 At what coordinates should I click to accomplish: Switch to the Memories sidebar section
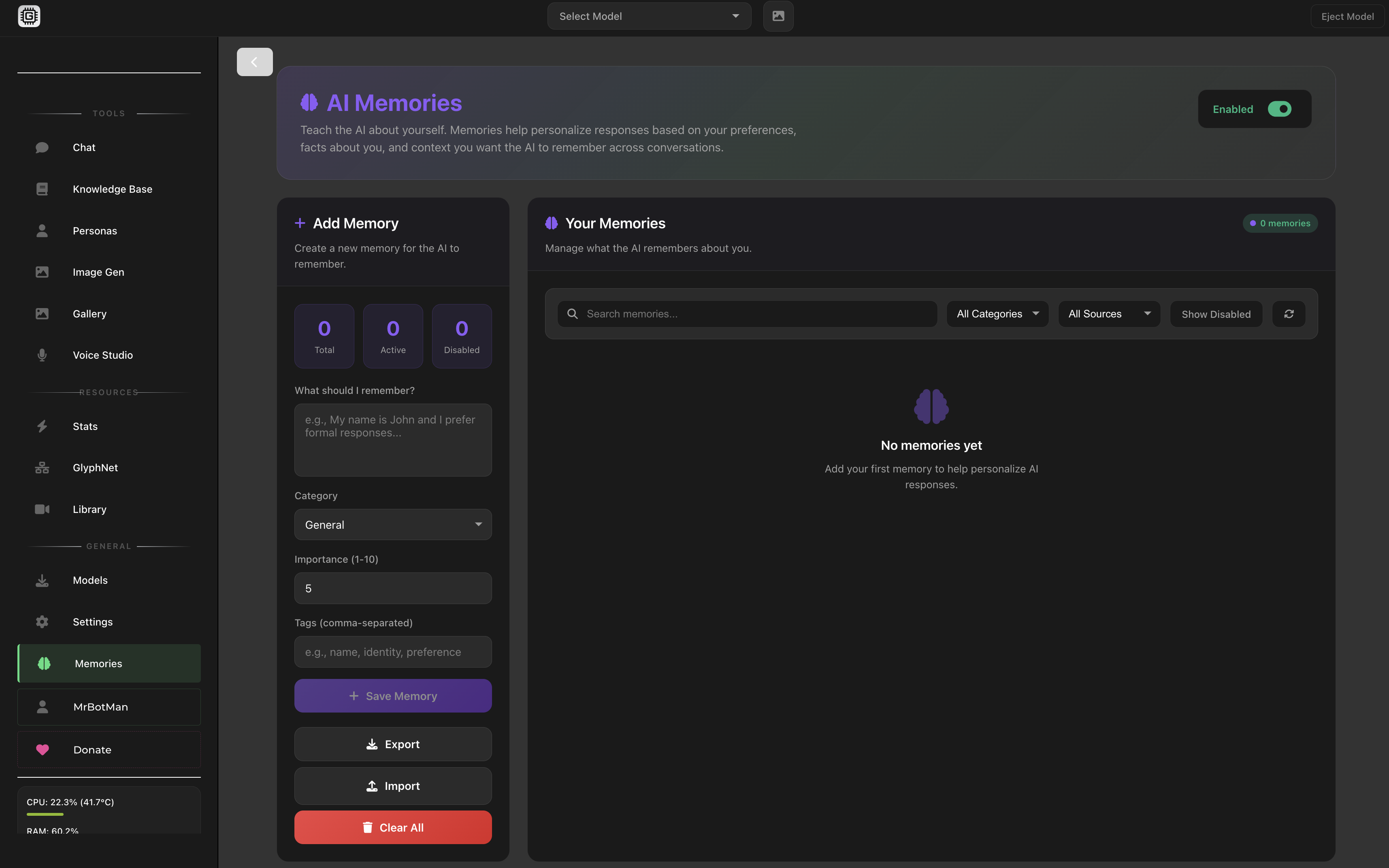pos(98,663)
